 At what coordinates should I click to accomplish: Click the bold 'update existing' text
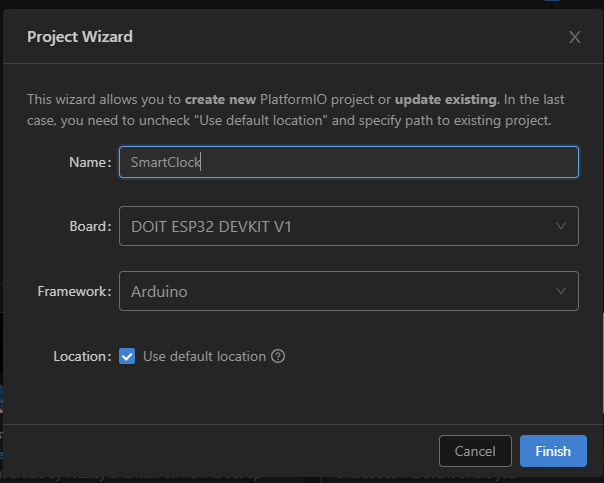tap(445, 100)
